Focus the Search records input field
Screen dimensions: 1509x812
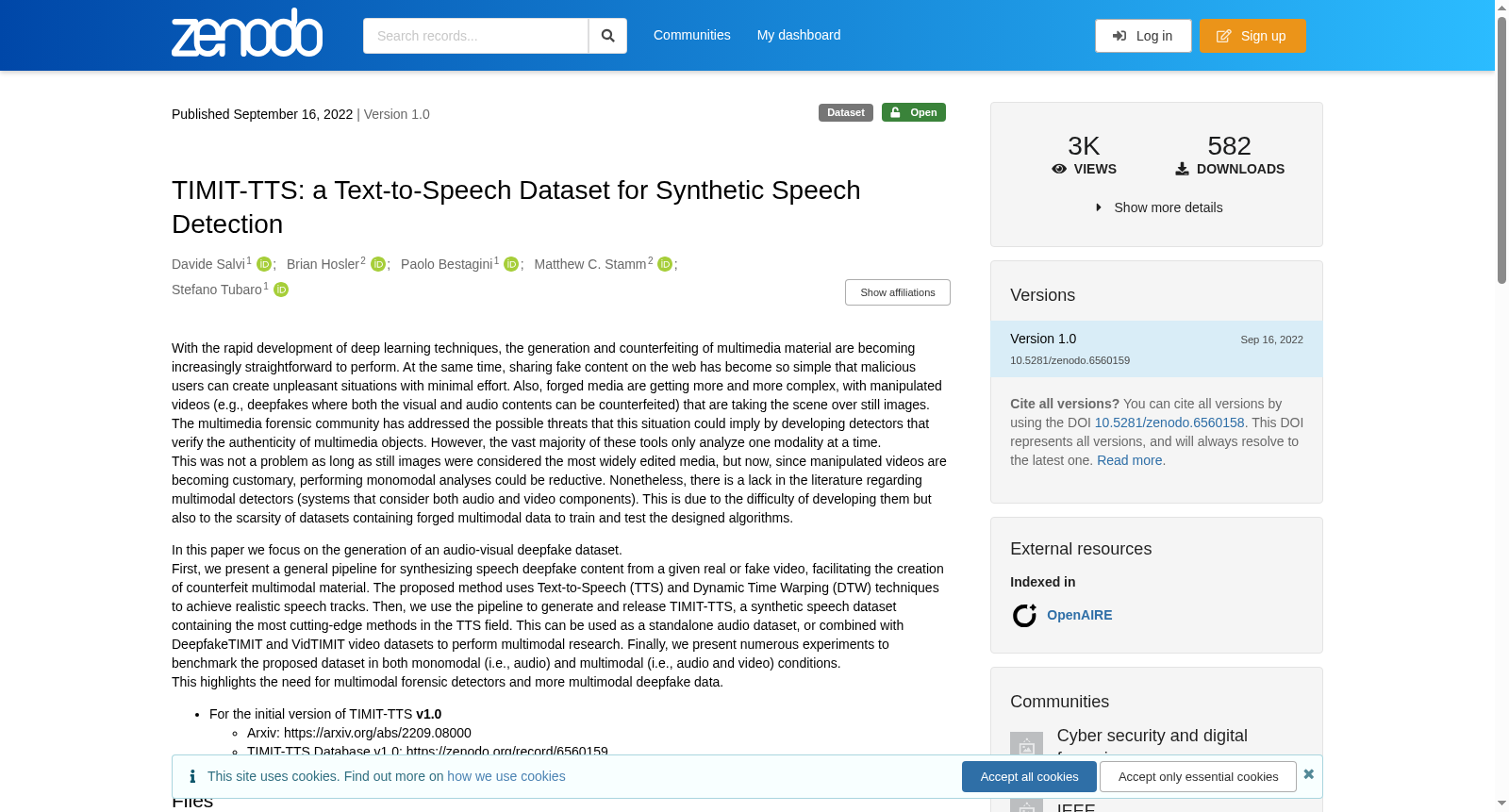(x=475, y=36)
